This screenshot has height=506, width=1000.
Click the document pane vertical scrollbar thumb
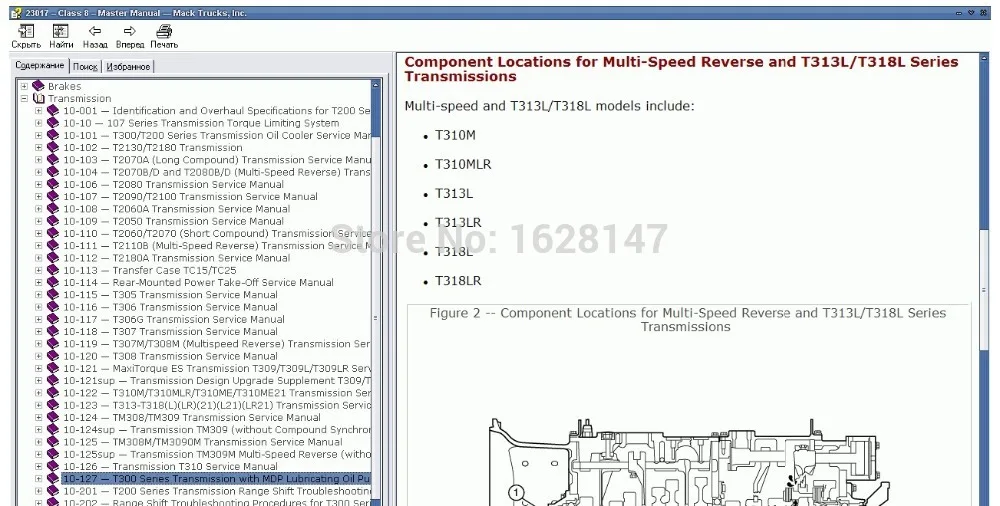(983, 290)
